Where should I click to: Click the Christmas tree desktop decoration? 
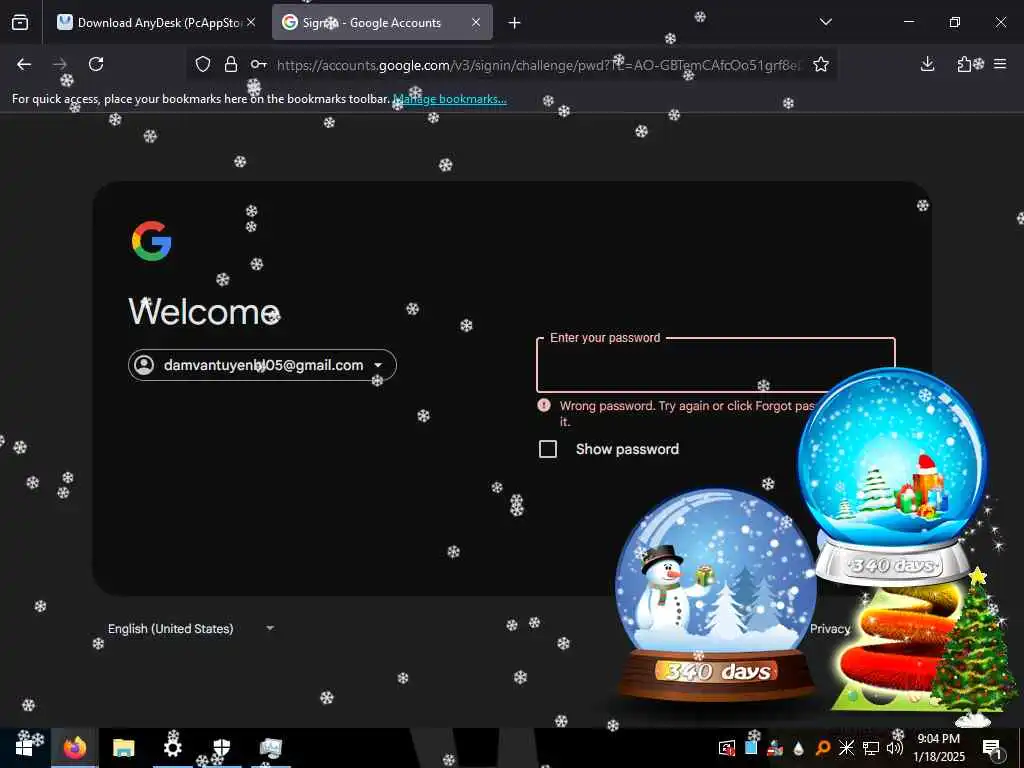[x=973, y=647]
